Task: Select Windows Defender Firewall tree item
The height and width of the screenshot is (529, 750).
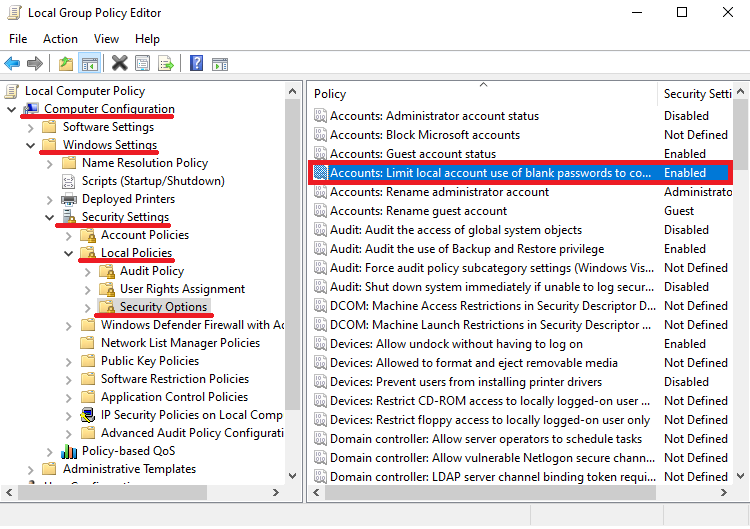Action: click(x=192, y=325)
